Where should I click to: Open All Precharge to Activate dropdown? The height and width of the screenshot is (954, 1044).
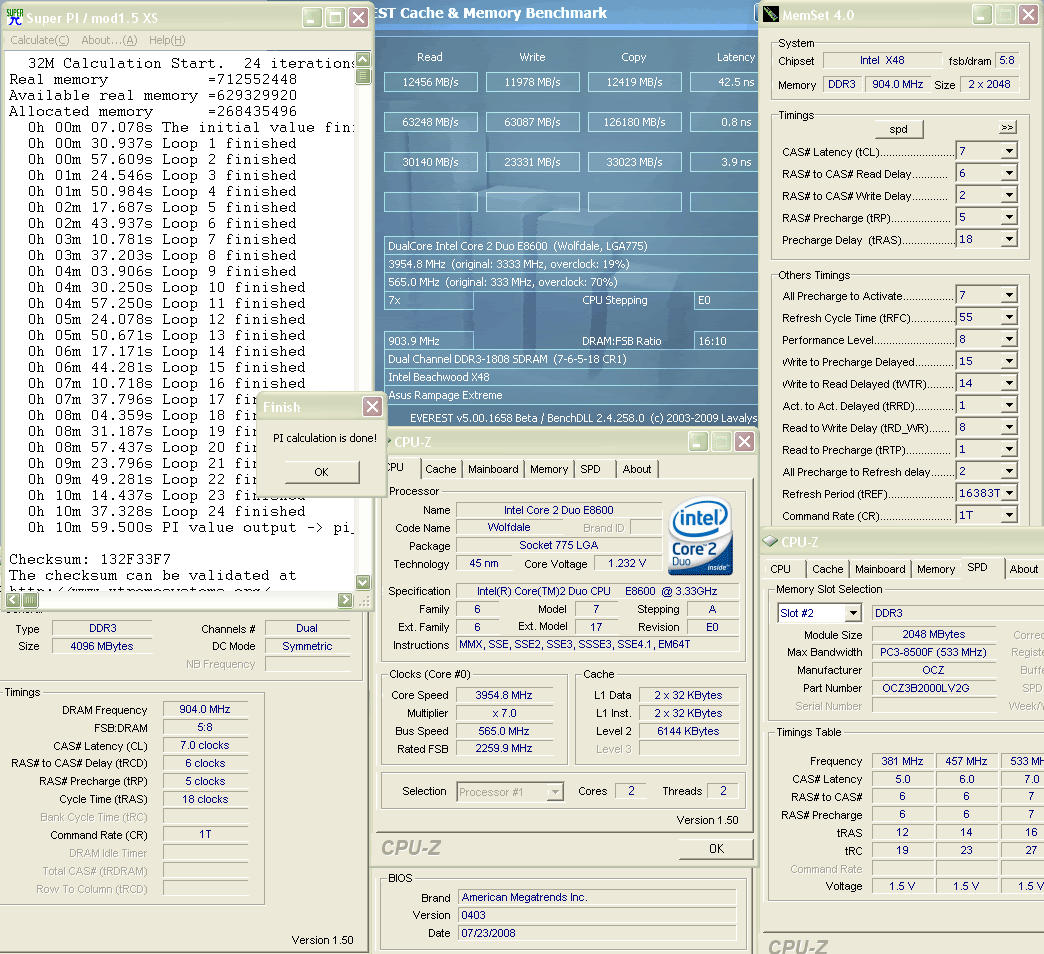(1009, 295)
